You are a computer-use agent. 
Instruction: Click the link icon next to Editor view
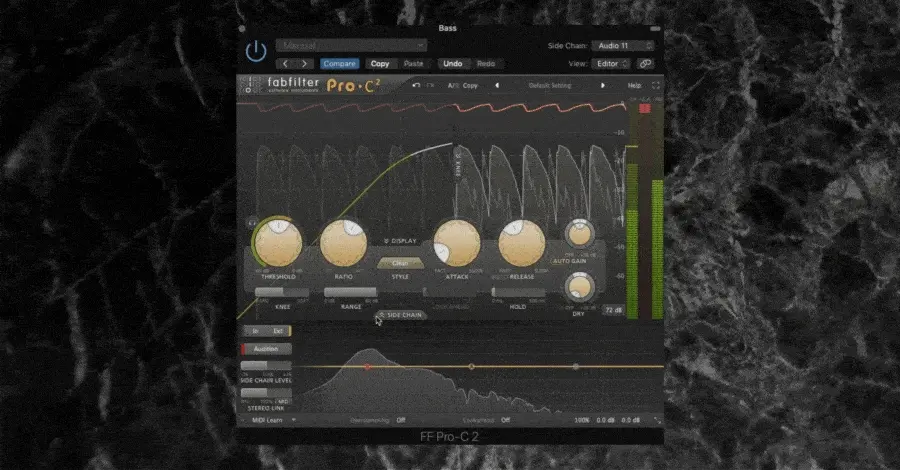[645, 64]
